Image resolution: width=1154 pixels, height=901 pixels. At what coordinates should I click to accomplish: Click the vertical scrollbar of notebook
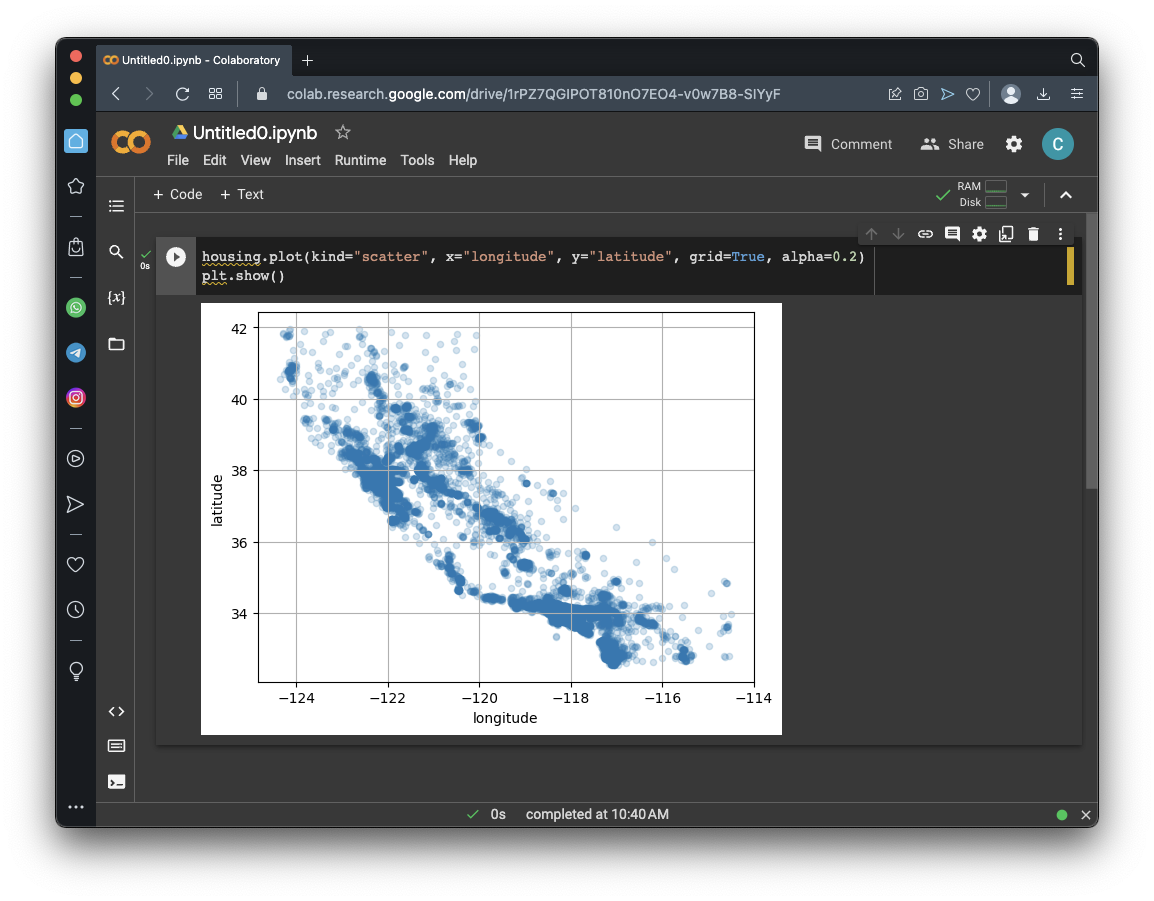pyautogui.click(x=1091, y=350)
